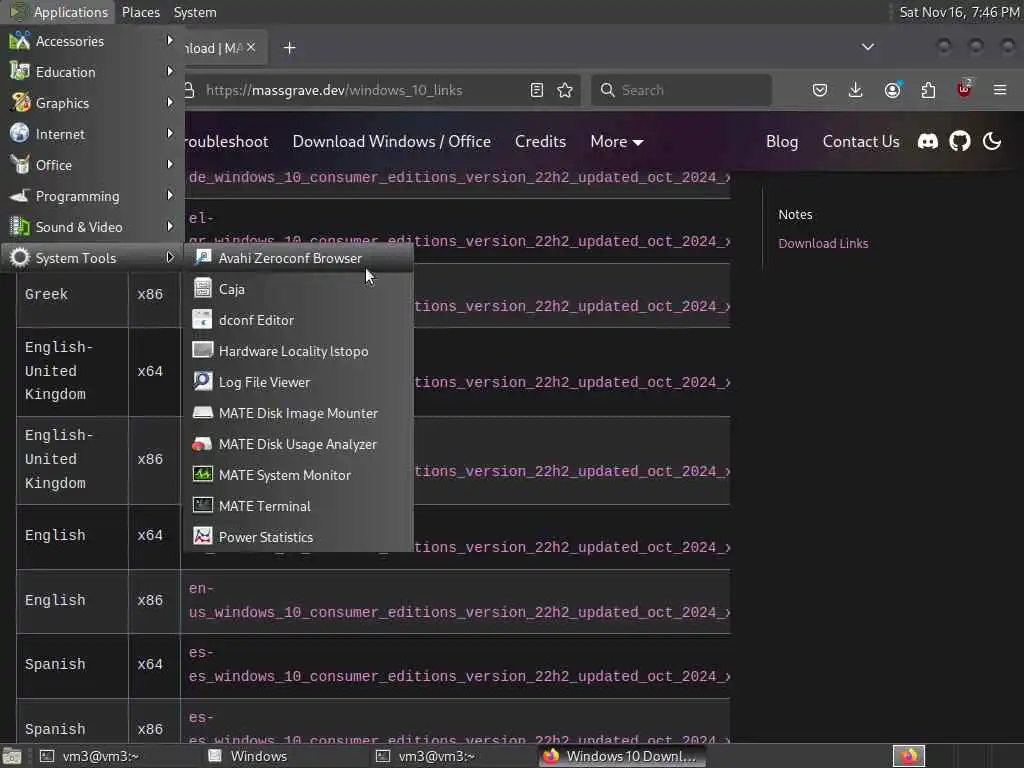Open the Applications menu in the top panel

click(59, 12)
